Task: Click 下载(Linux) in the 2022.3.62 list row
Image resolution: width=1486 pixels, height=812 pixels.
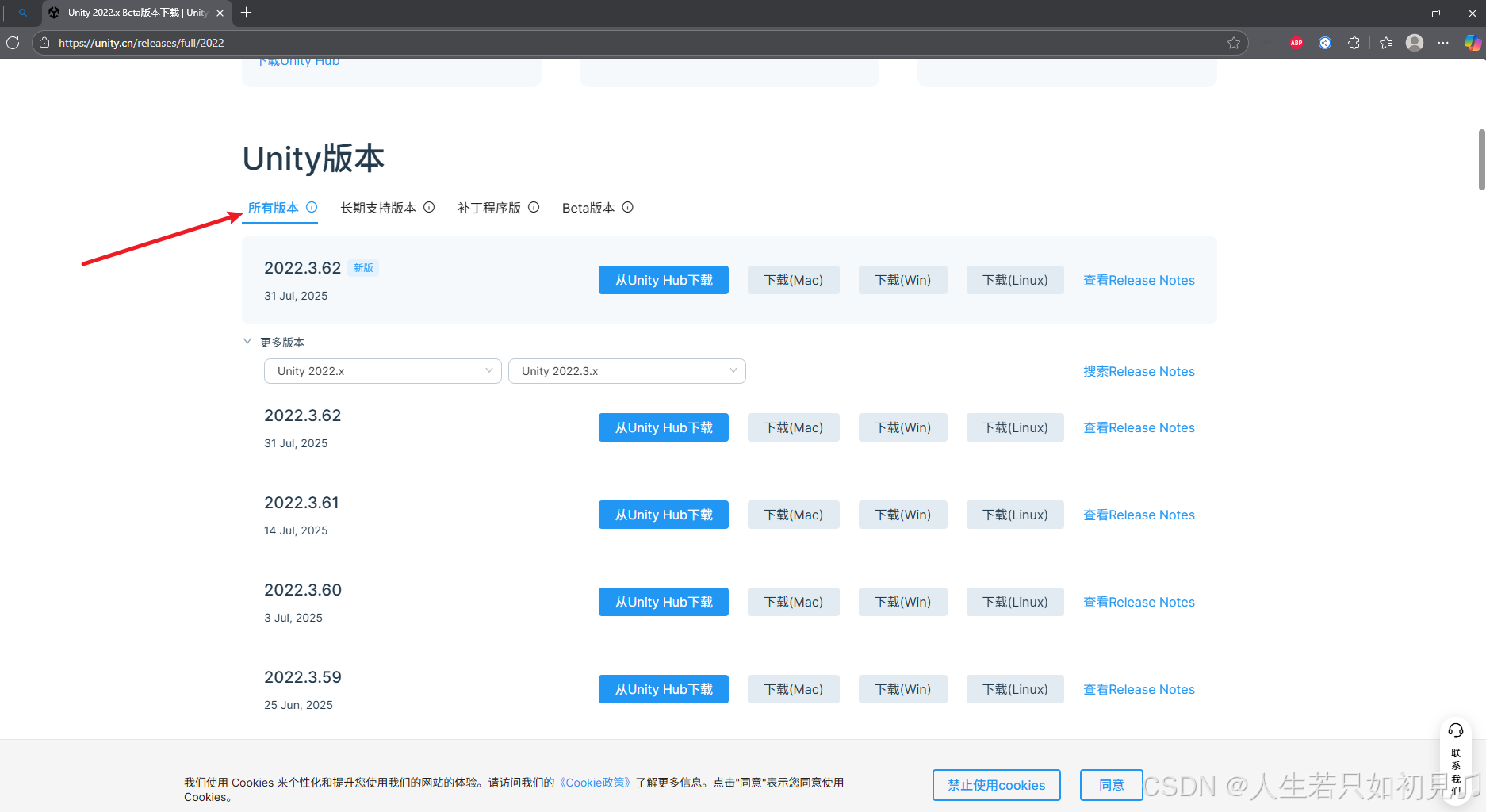Action: point(1015,427)
